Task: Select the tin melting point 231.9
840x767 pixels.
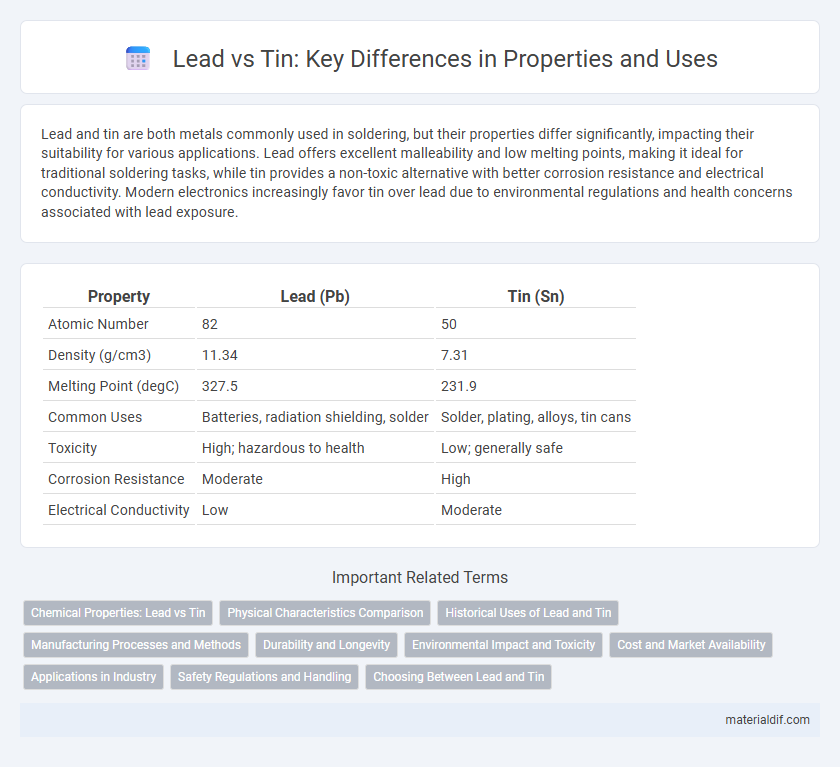Action: 459,386
